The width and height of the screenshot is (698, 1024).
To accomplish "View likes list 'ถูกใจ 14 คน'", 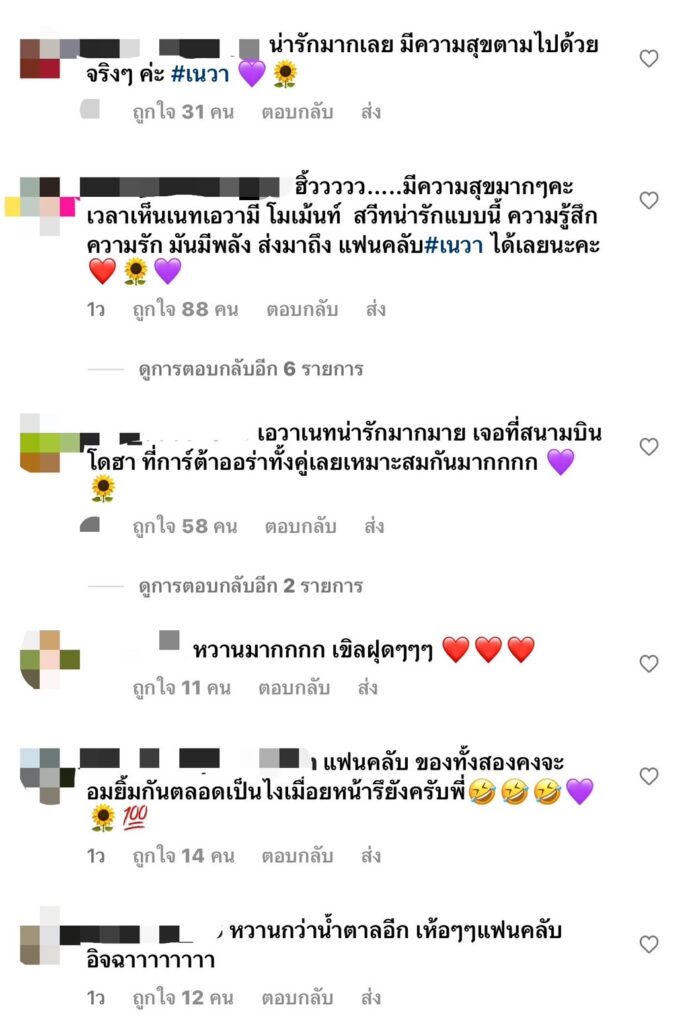I will click(x=183, y=856).
